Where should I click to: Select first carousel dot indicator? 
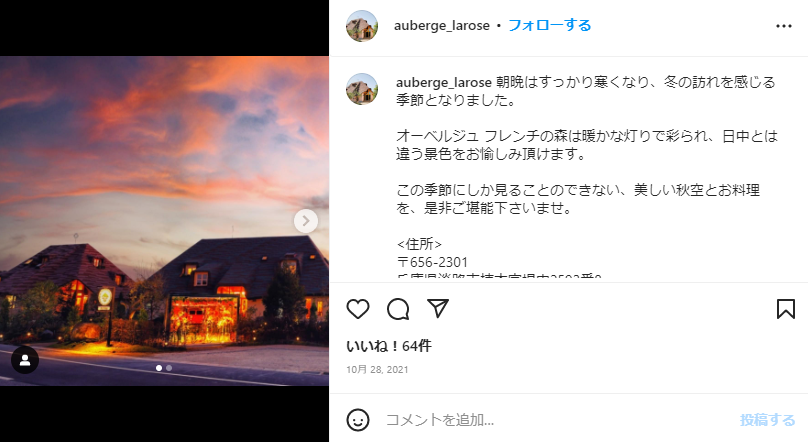coord(159,368)
